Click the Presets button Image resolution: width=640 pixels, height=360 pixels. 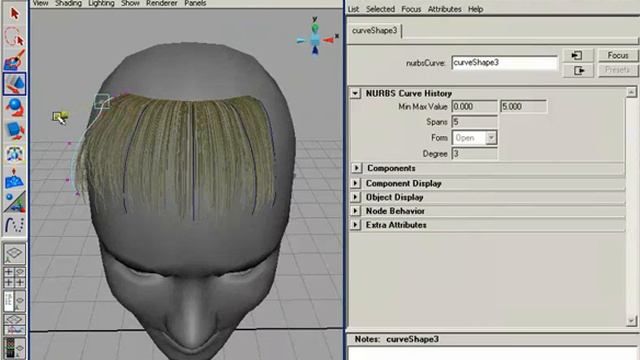[x=618, y=70]
